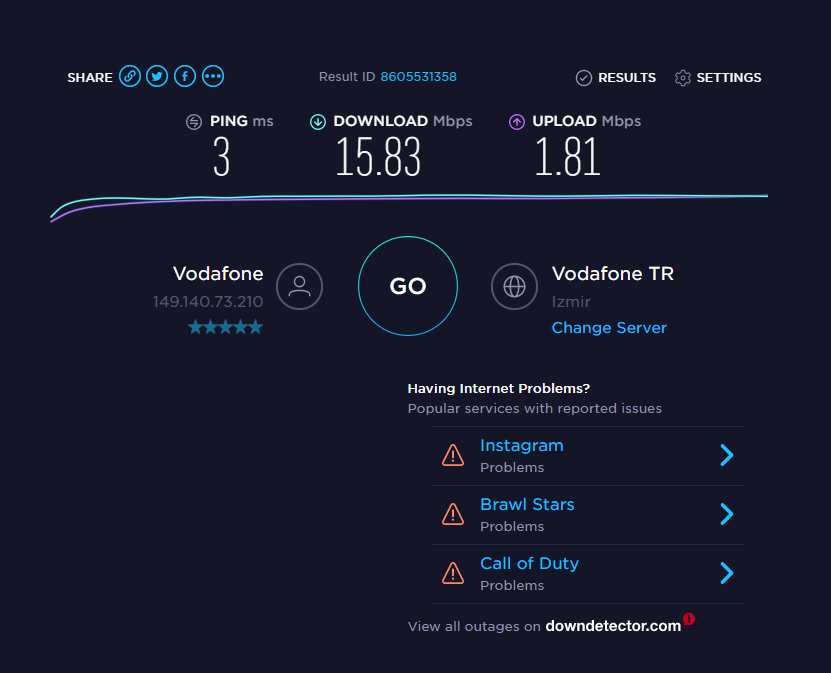The height and width of the screenshot is (673, 831).
Task: Select the download speed value 15.83
Action: tap(378, 157)
